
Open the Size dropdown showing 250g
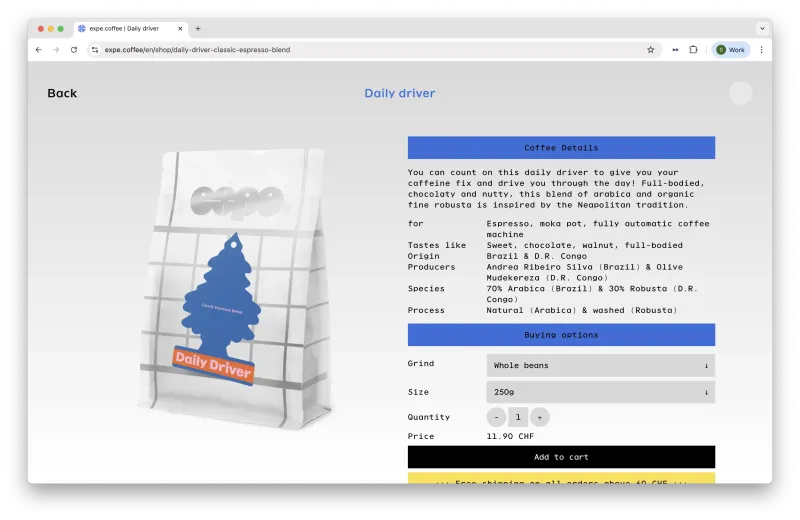click(x=601, y=392)
